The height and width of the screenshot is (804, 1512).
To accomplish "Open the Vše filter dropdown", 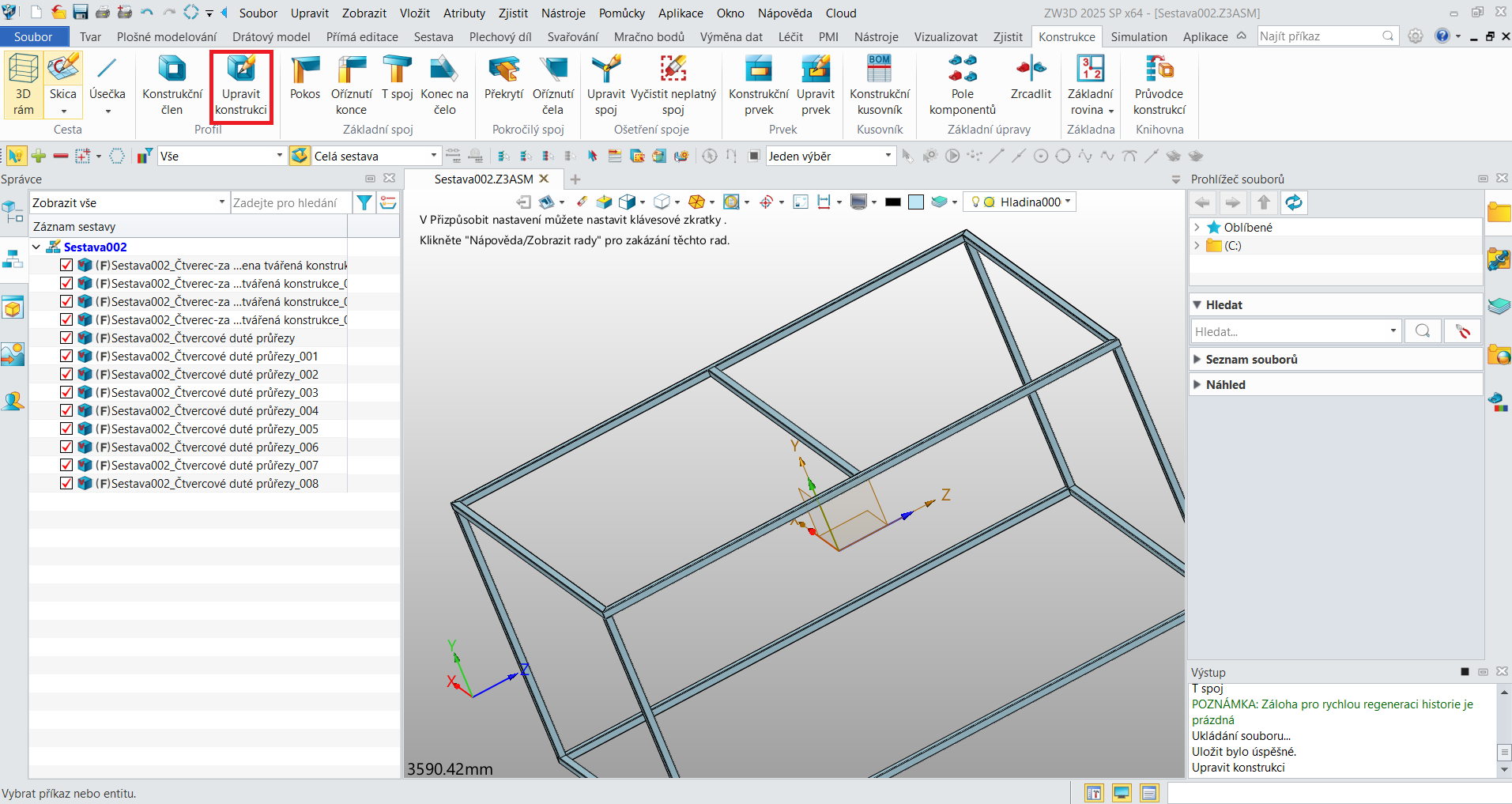I will 221,157.
